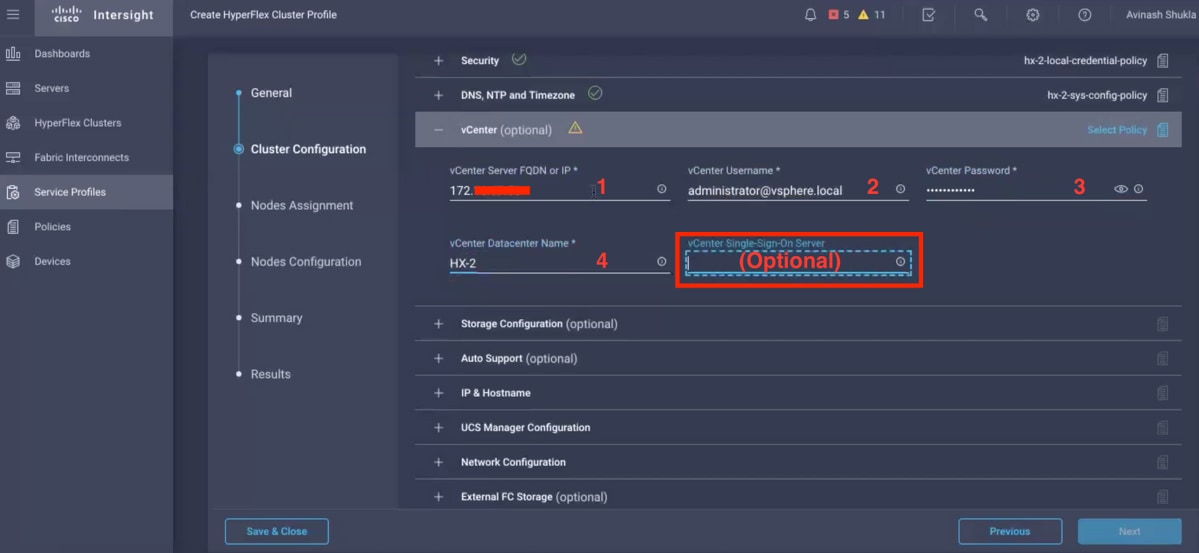Expand UCS Manager Configuration section
This screenshot has height=553, width=1199.
tap(439, 428)
